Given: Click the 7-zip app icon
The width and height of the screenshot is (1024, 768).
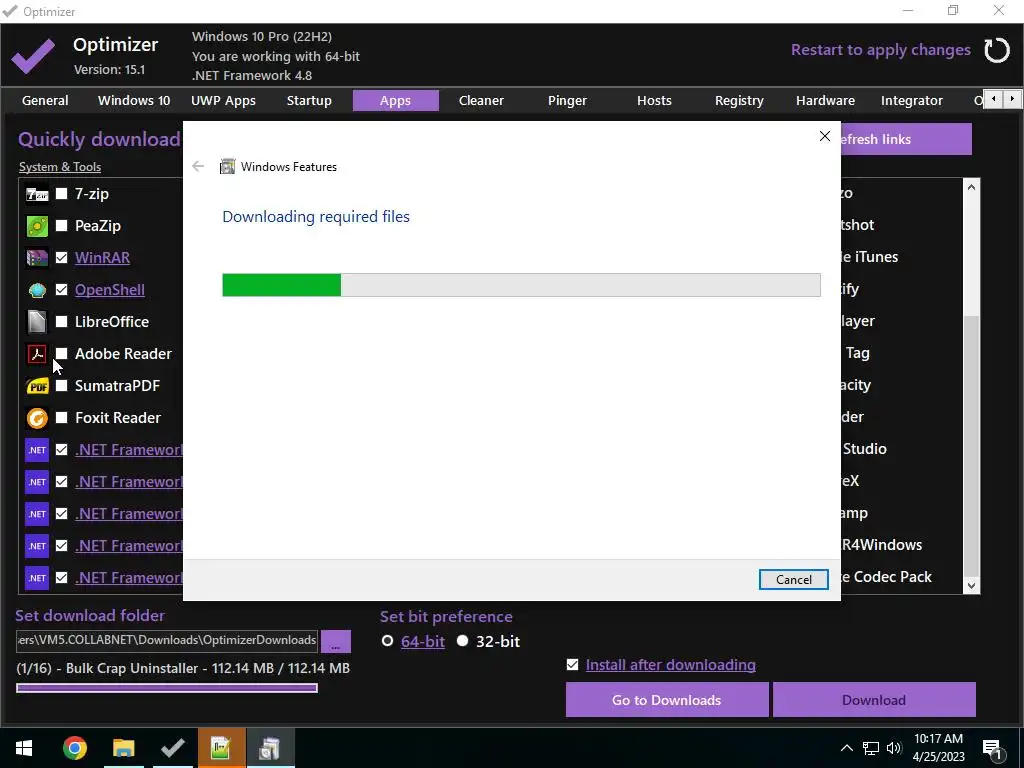Looking at the screenshot, I should [x=37, y=194].
